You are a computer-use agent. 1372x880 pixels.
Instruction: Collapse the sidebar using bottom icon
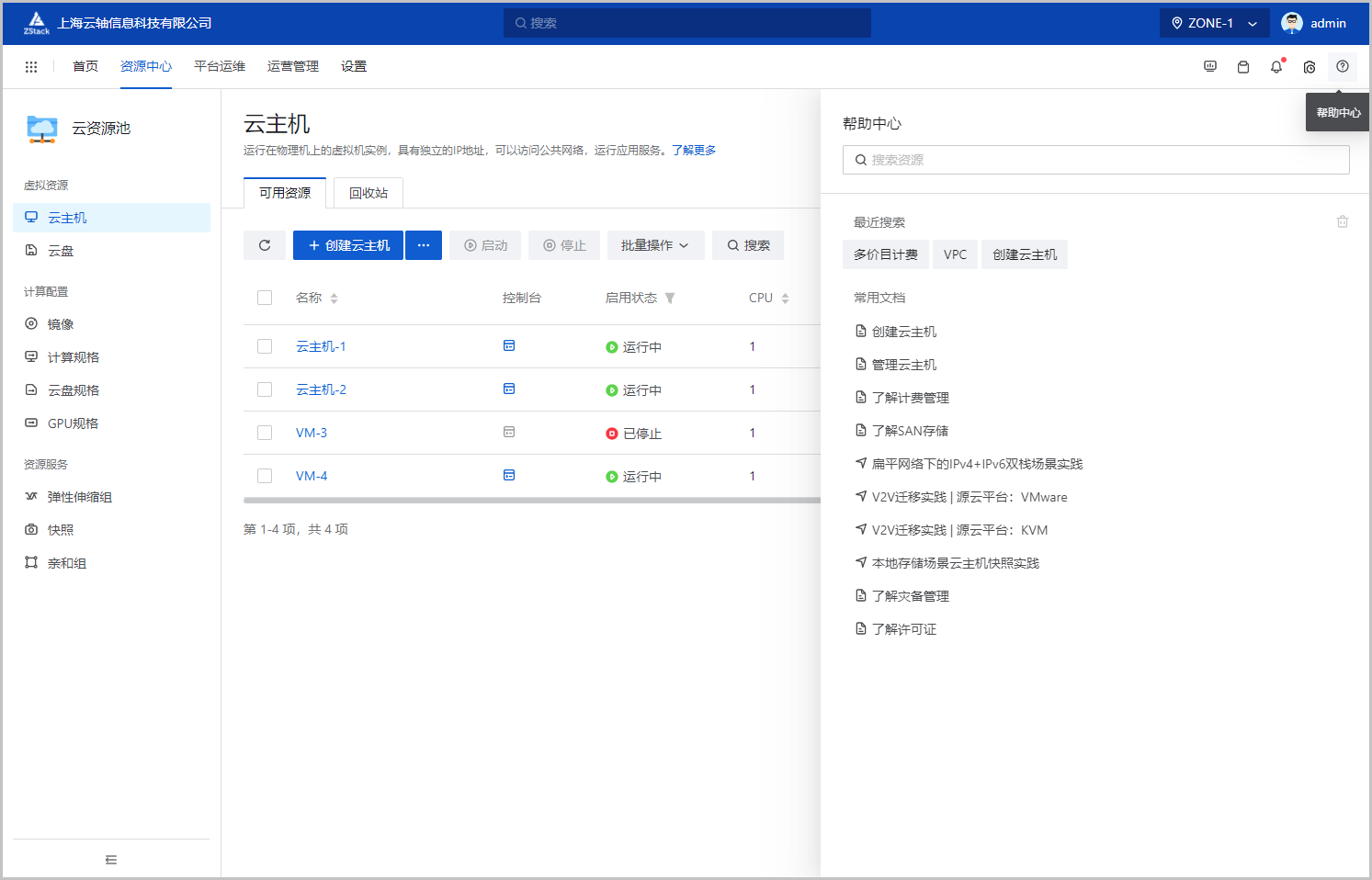tap(111, 860)
